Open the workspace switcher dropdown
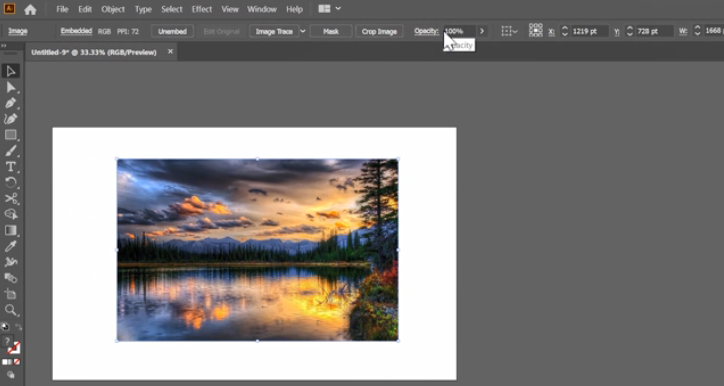Image resolution: width=724 pixels, height=386 pixels. click(x=330, y=9)
